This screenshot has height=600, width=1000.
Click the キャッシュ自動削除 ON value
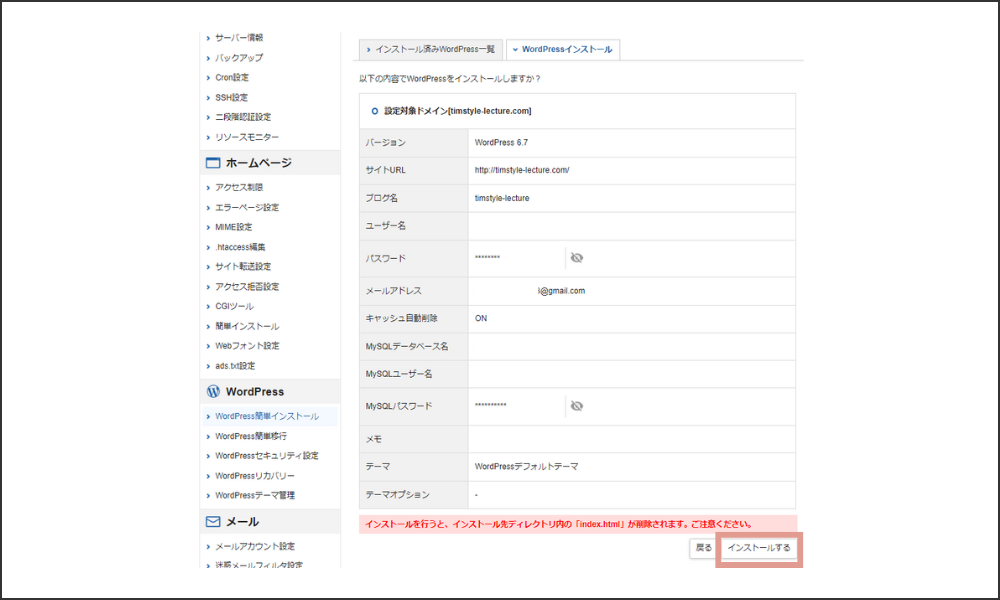(481, 318)
